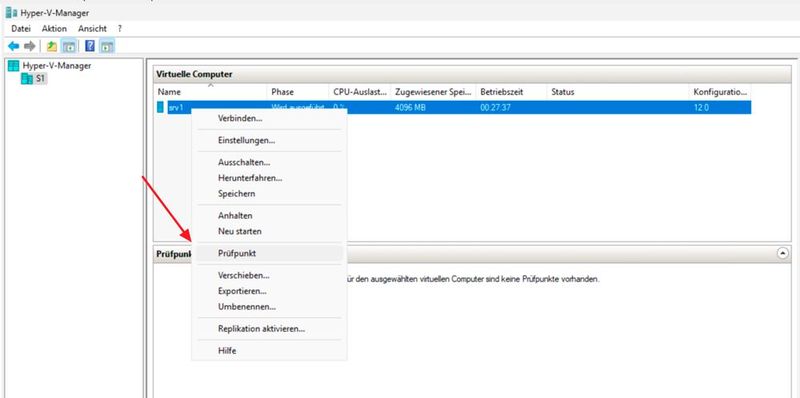The image size is (800, 398).
Task: Click the 00:27:37 uptime cell
Action: (496, 108)
